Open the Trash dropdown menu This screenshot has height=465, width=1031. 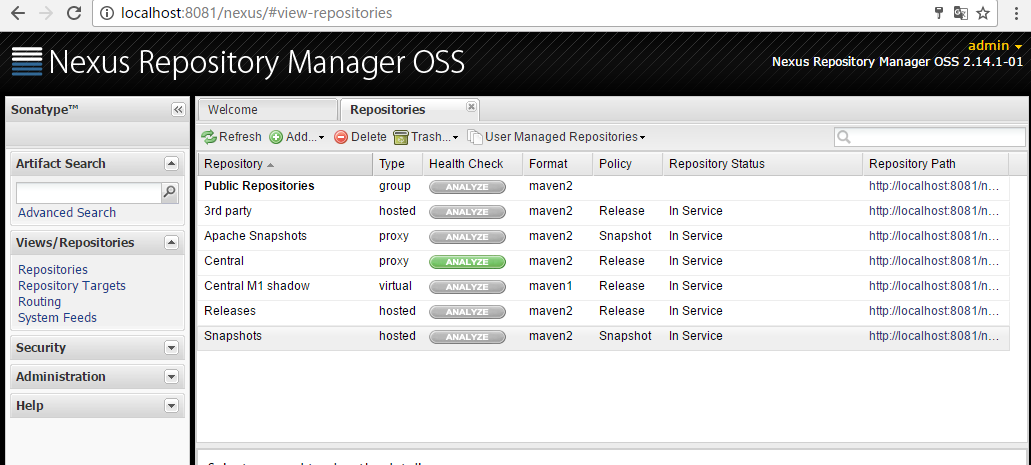point(426,137)
